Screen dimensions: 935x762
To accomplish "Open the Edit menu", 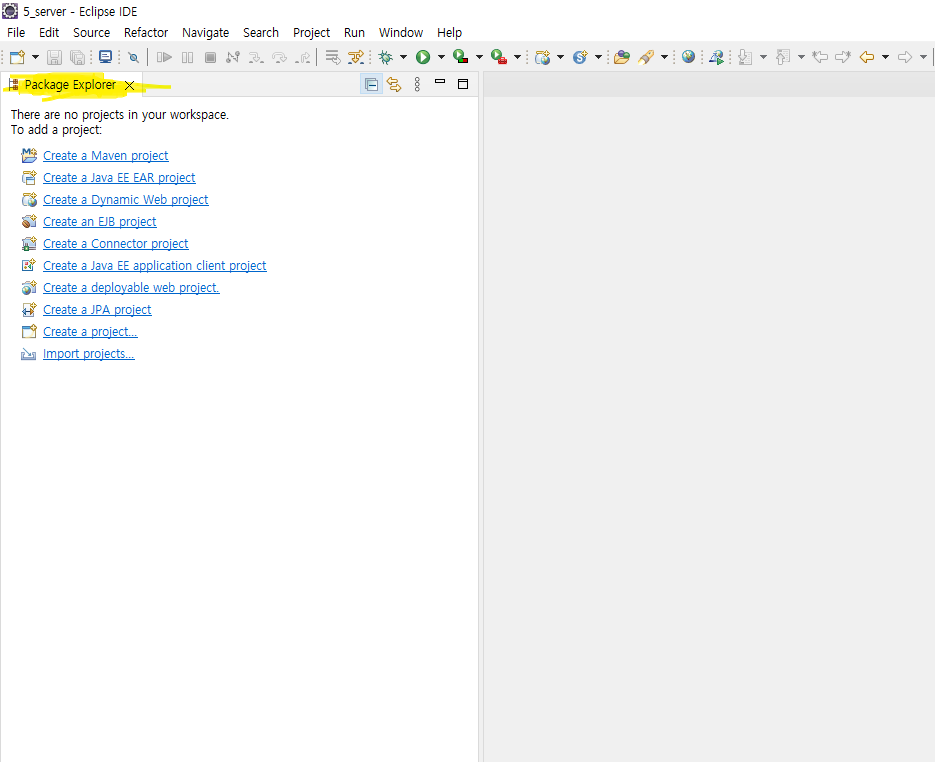I will [49, 33].
